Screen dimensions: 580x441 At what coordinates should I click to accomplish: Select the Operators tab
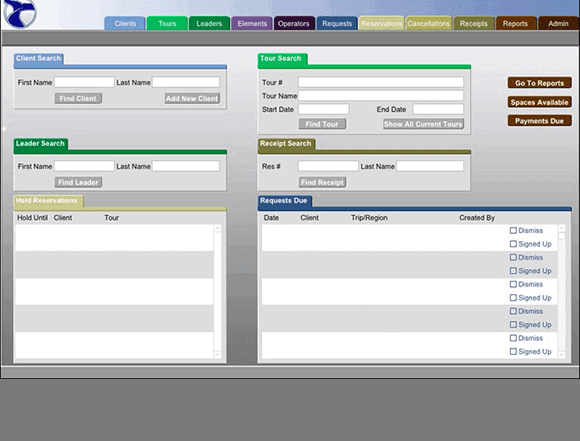(294, 24)
